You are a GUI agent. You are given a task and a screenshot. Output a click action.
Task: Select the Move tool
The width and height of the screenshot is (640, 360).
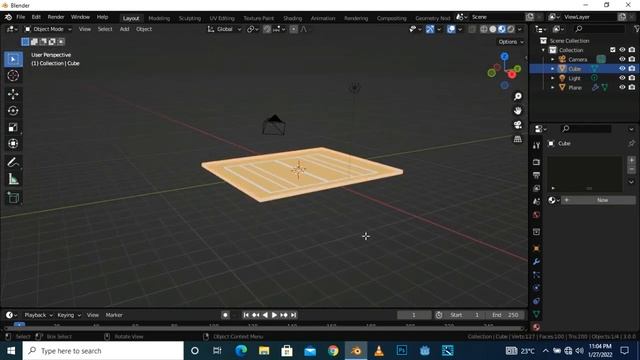(13, 94)
